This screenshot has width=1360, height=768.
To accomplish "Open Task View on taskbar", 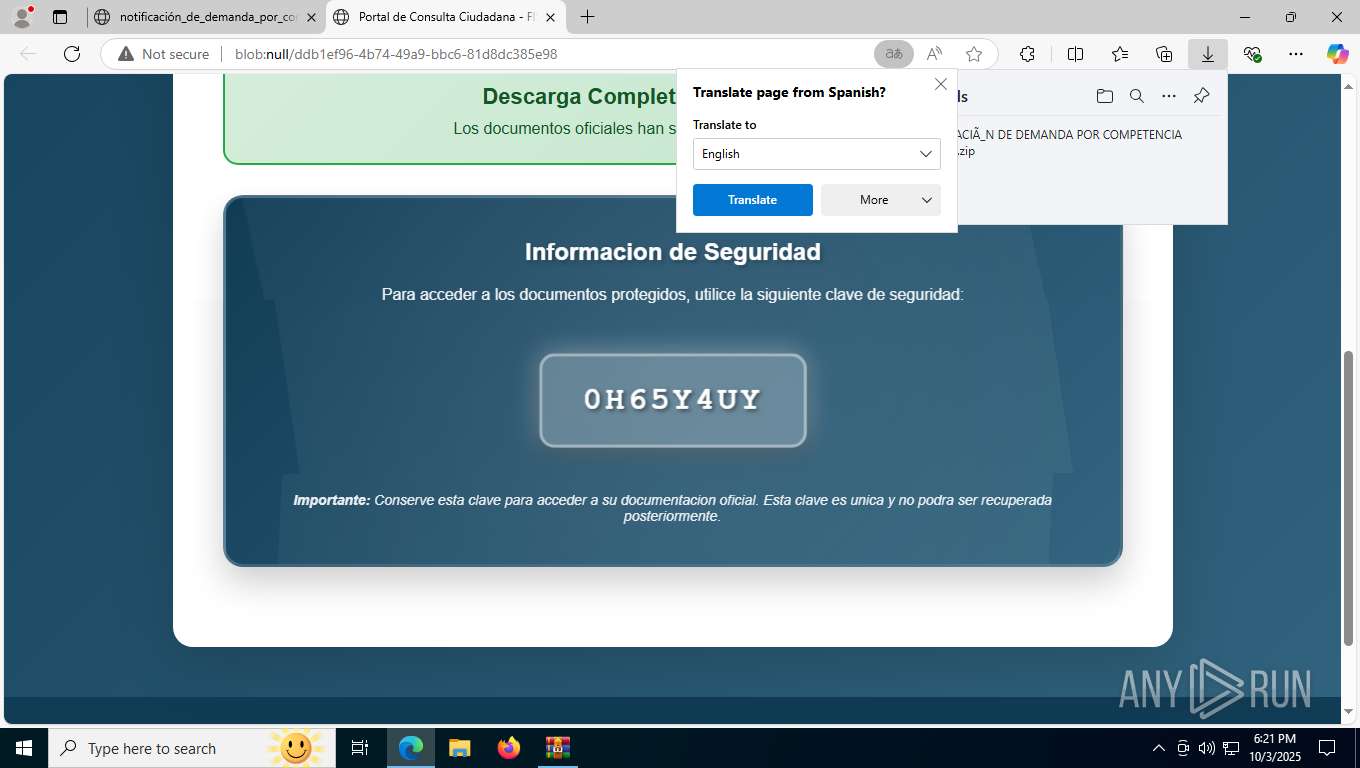I will [x=360, y=748].
